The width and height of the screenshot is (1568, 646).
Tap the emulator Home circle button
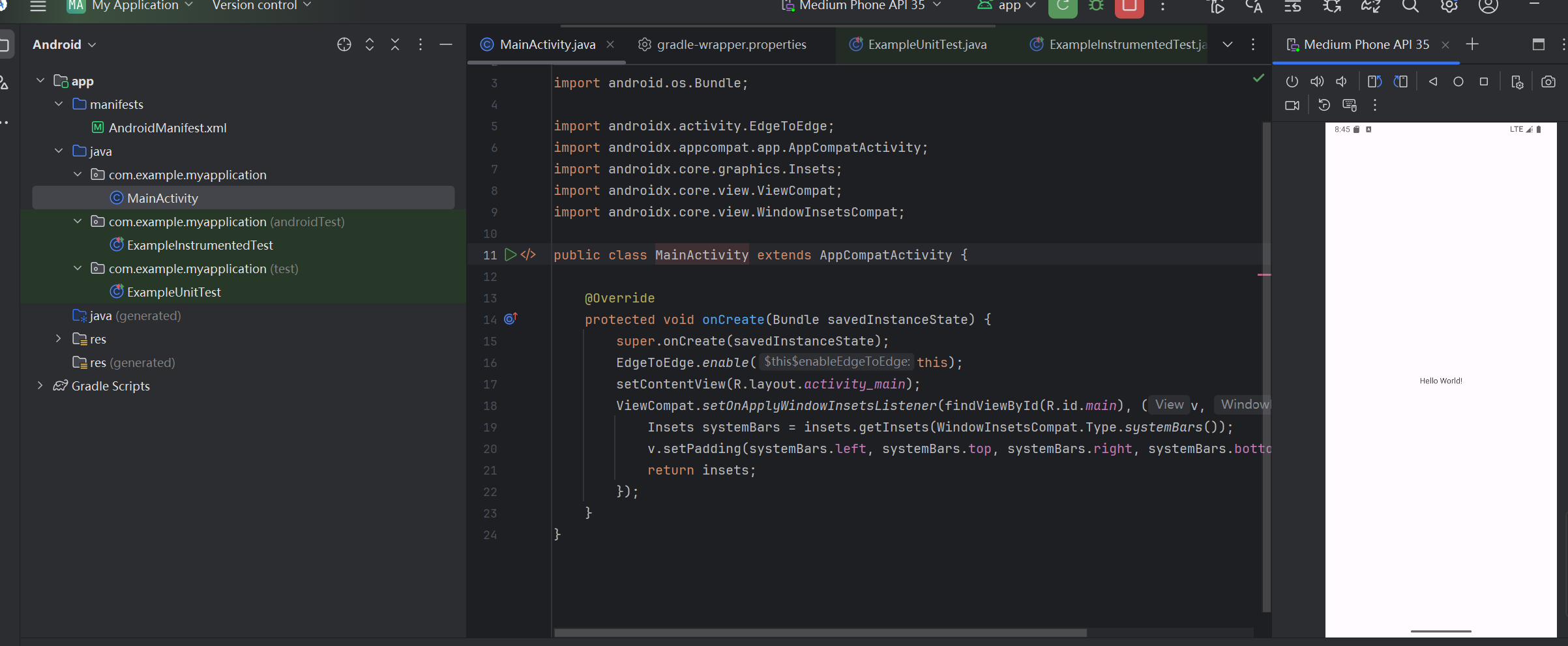(x=1458, y=82)
